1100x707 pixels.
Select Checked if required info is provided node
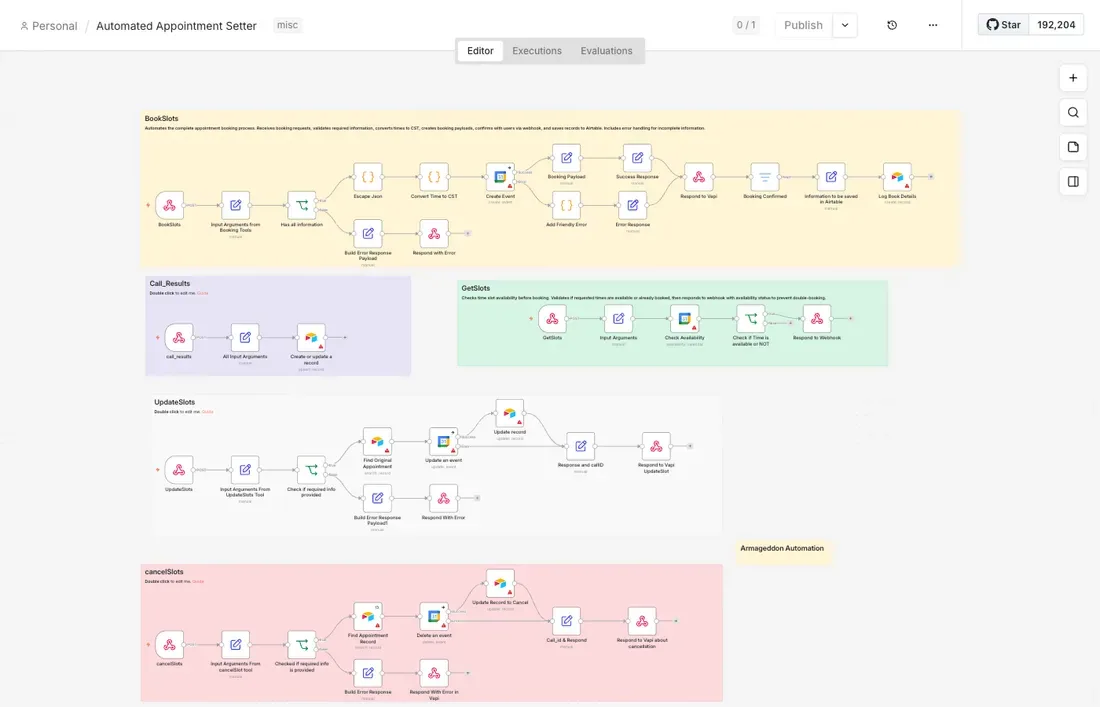[x=302, y=645]
